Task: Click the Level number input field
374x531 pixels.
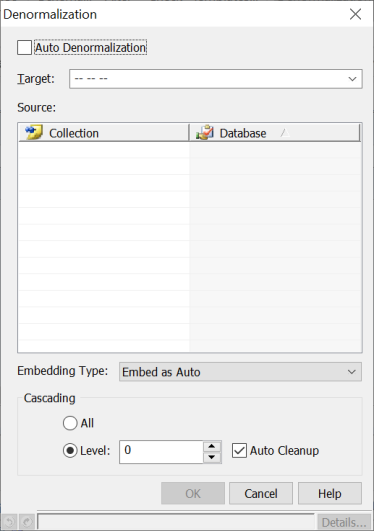Action: pos(161,452)
